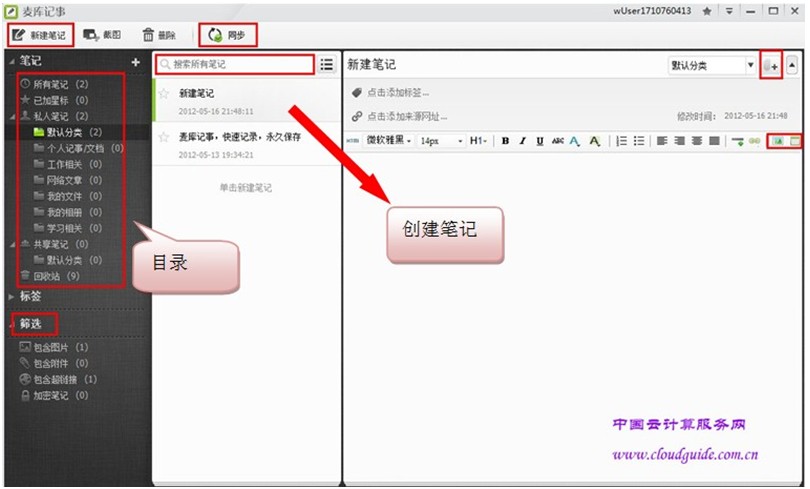Filter notes by 包含图片 (1)

54,347
